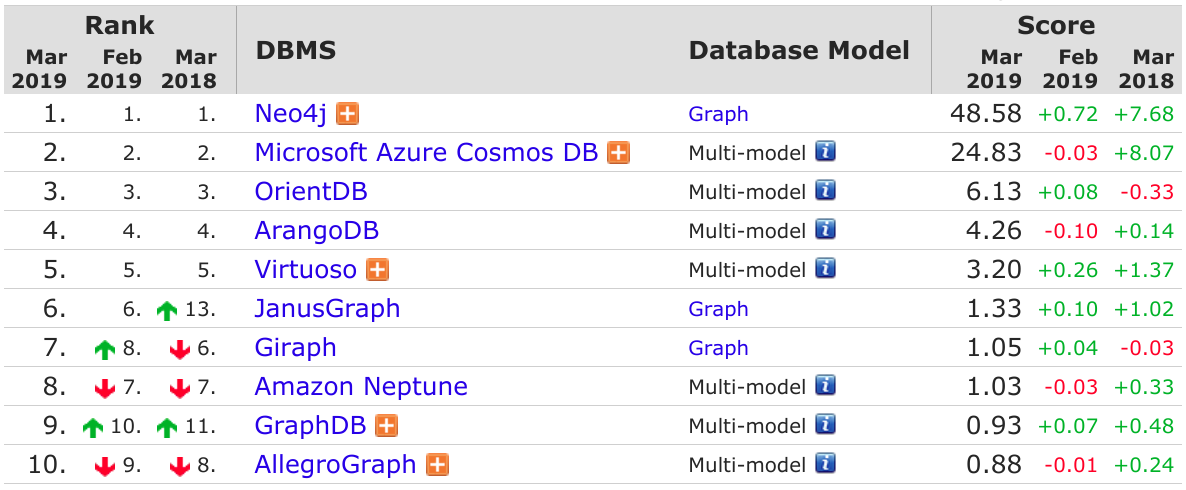The image size is (1186, 490).
Task: Click the orange plus icon next to Neo4j
Action: tap(348, 114)
